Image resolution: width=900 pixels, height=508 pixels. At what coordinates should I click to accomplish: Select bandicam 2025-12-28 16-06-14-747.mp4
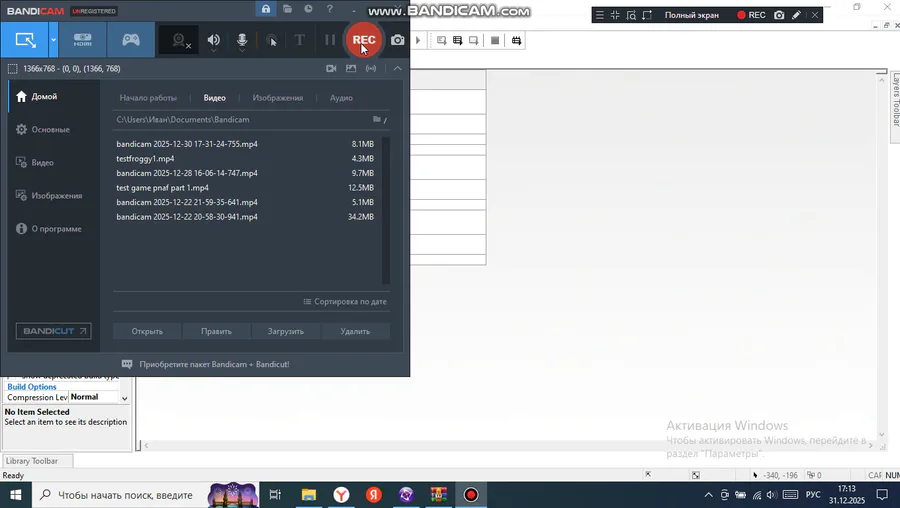(x=245, y=173)
